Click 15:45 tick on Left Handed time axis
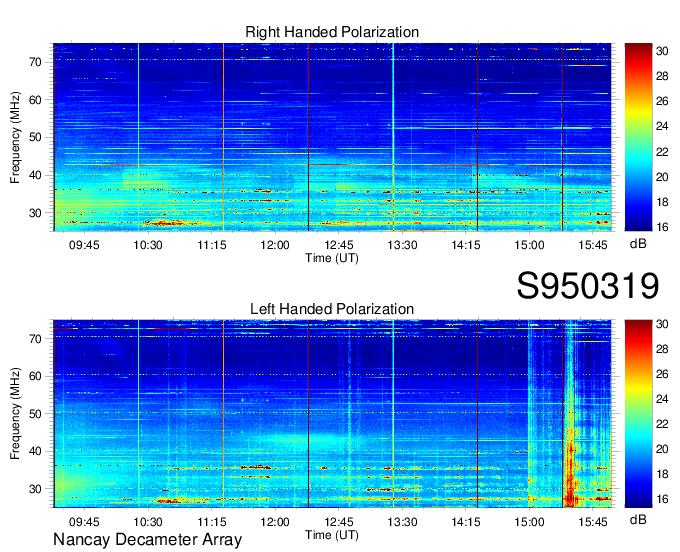The width and height of the screenshot is (680, 552). pos(593,522)
